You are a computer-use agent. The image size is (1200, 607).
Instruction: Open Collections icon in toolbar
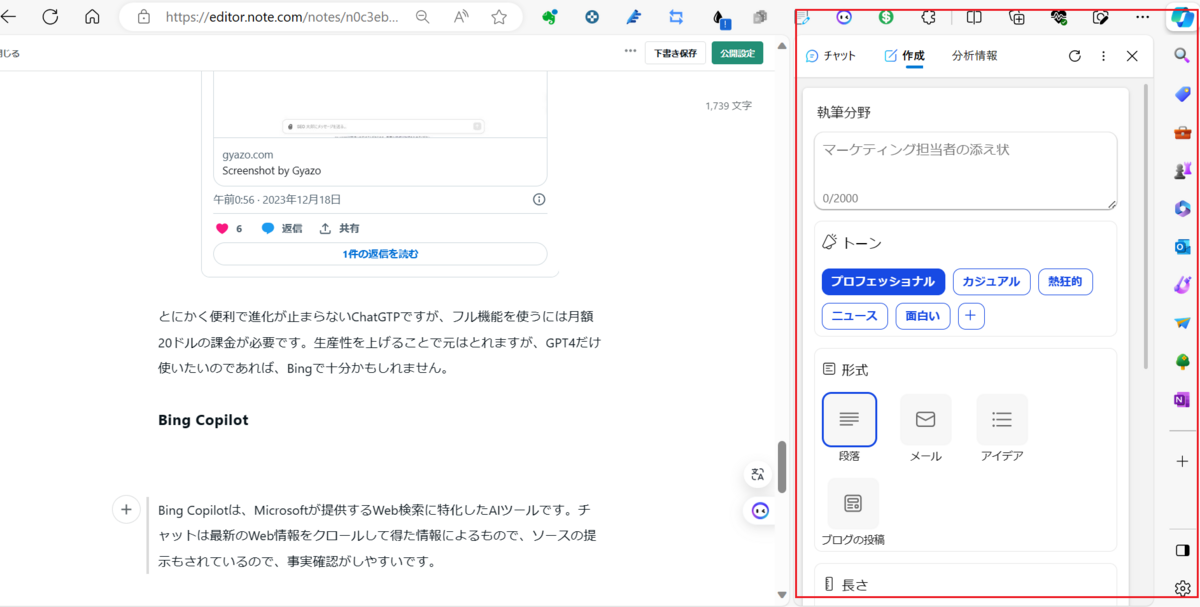[1017, 17]
